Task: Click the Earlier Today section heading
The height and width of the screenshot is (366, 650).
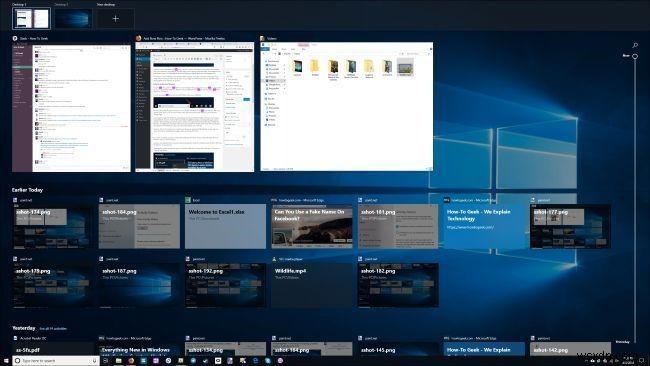Action: pyautogui.click(x=27, y=190)
